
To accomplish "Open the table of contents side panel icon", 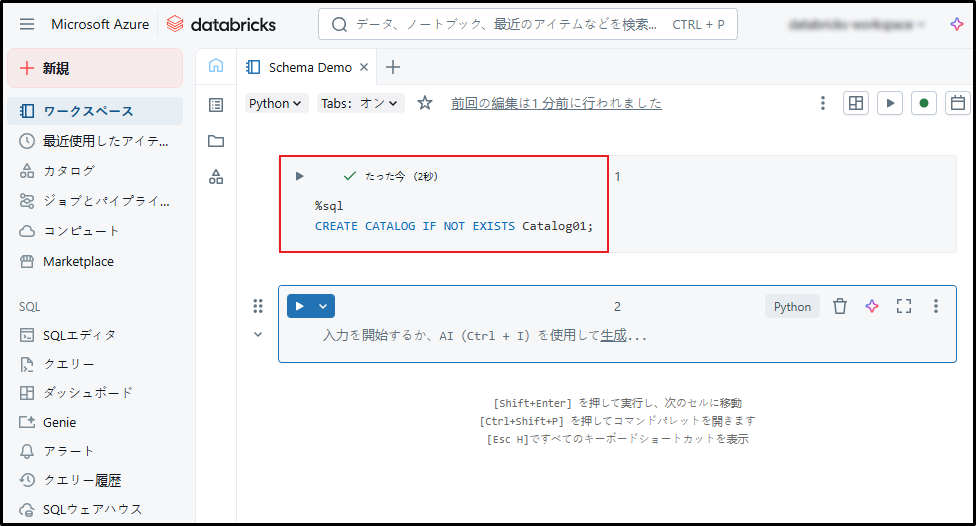I will click(x=216, y=105).
